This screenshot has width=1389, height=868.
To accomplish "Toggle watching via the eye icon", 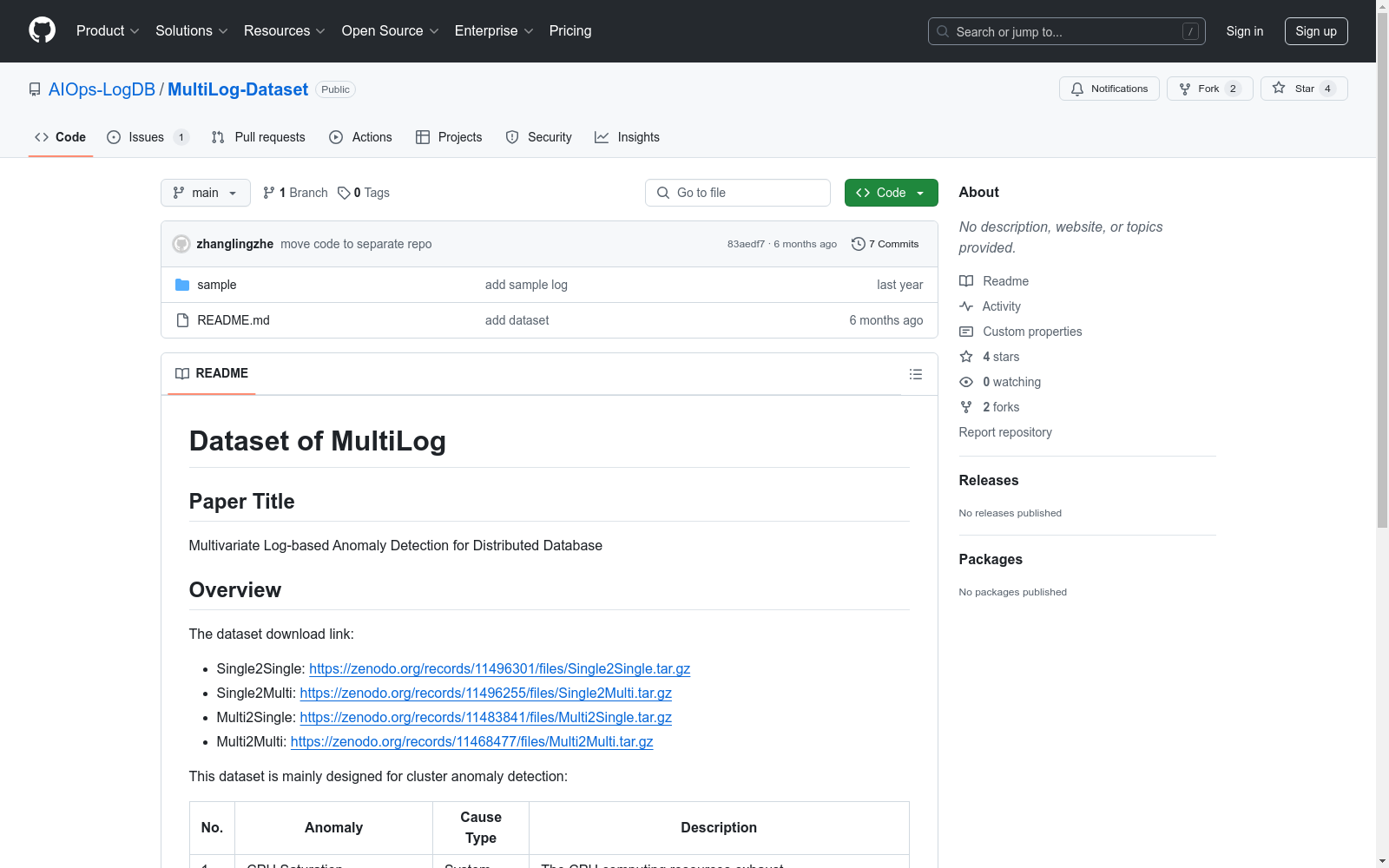I will point(965,382).
